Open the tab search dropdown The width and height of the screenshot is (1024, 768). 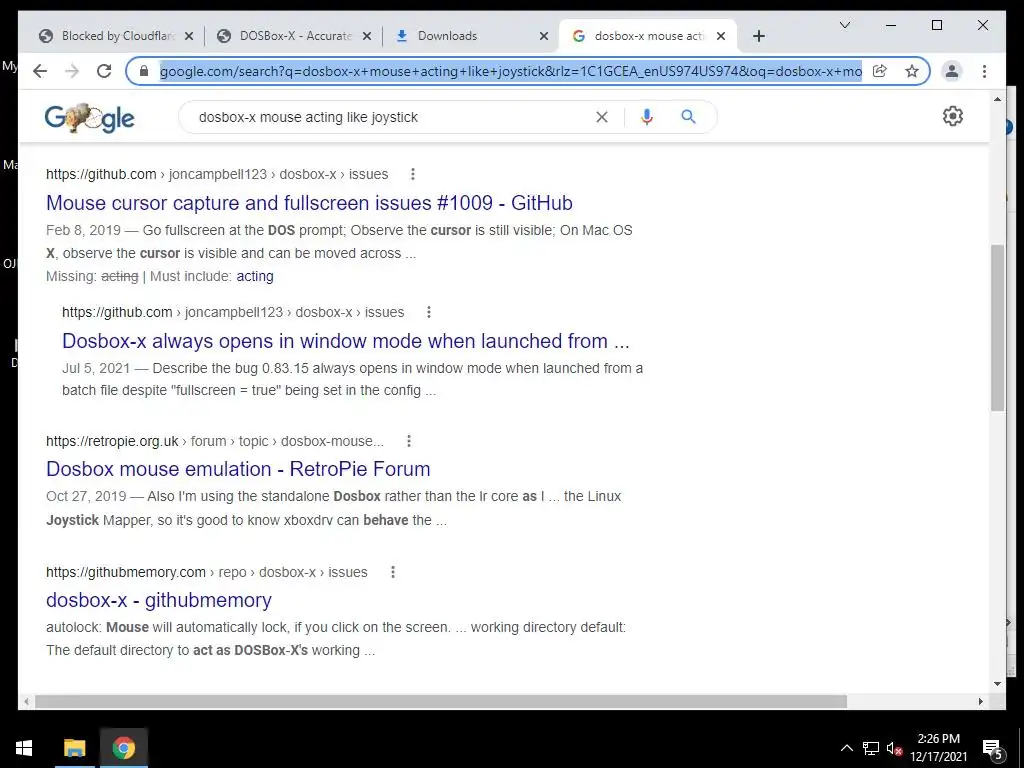[x=844, y=25]
